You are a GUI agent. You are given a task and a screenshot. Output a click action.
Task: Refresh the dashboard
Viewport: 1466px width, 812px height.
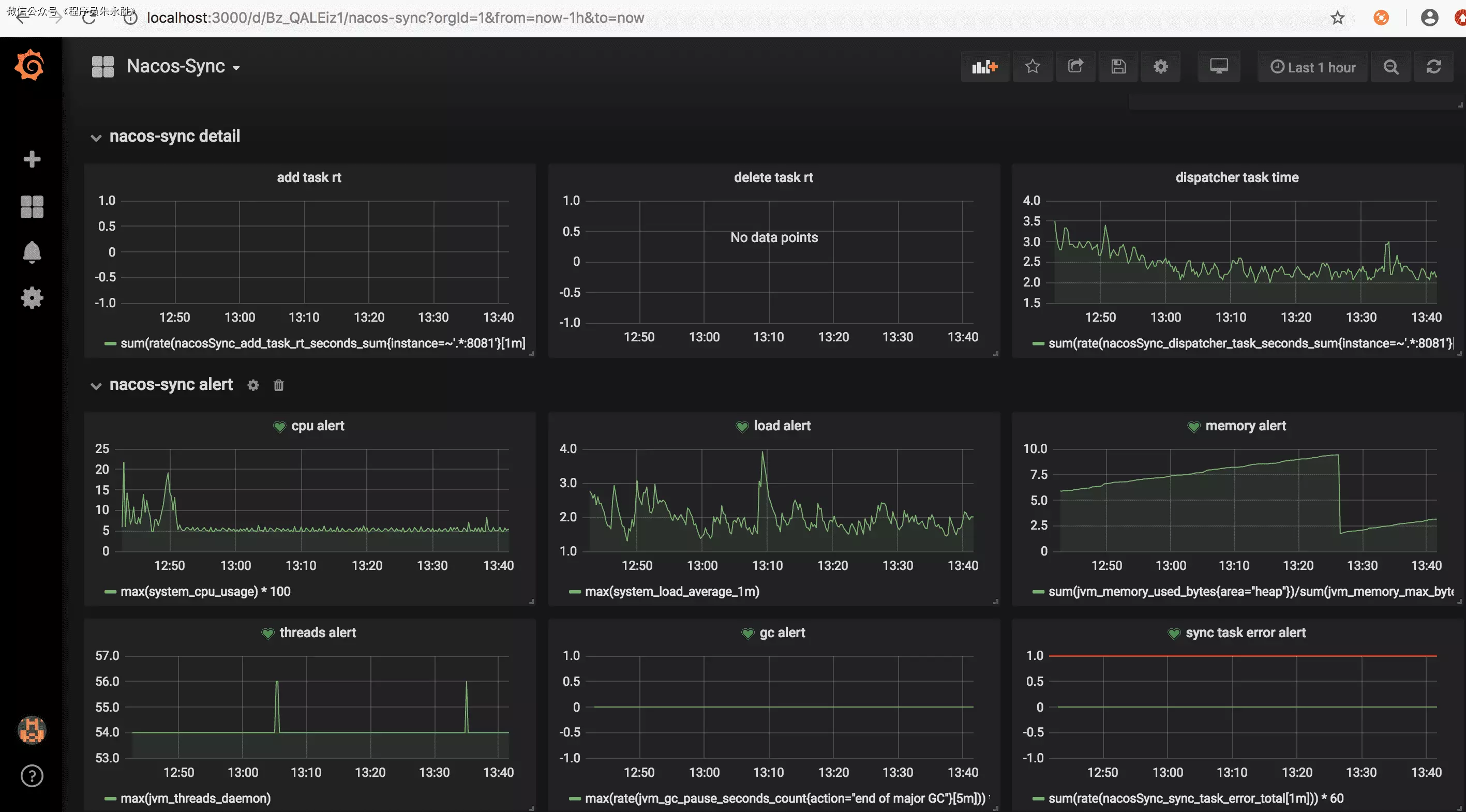pos(1433,67)
